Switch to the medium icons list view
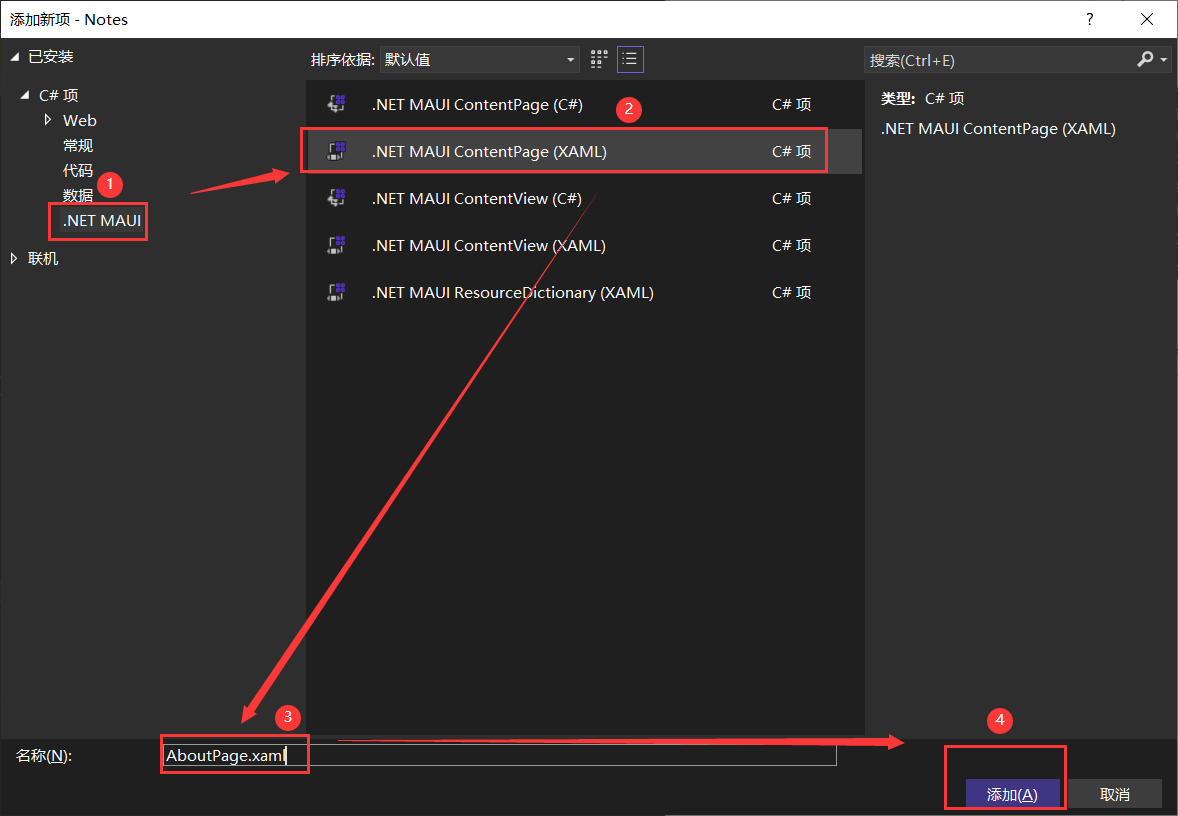1178x816 pixels. coord(630,59)
